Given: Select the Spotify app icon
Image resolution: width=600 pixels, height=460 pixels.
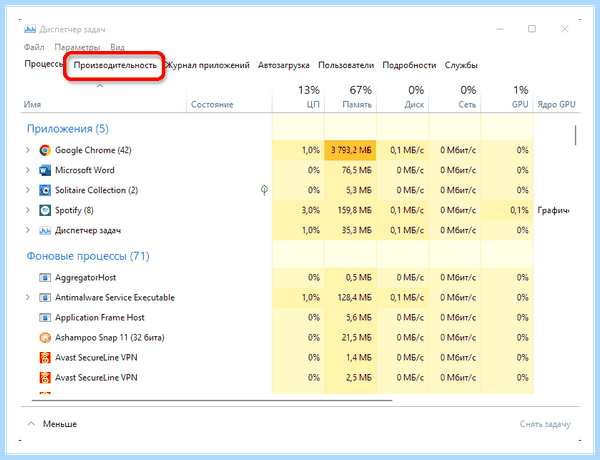Looking at the screenshot, I should click(x=45, y=210).
